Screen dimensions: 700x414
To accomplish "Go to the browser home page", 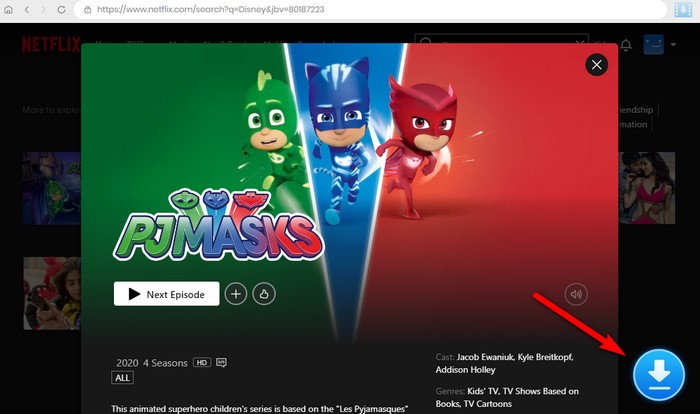I will point(8,9).
